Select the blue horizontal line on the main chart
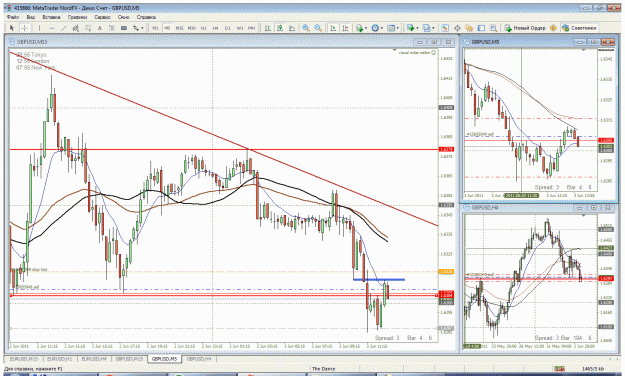625x376 pixels. point(379,280)
